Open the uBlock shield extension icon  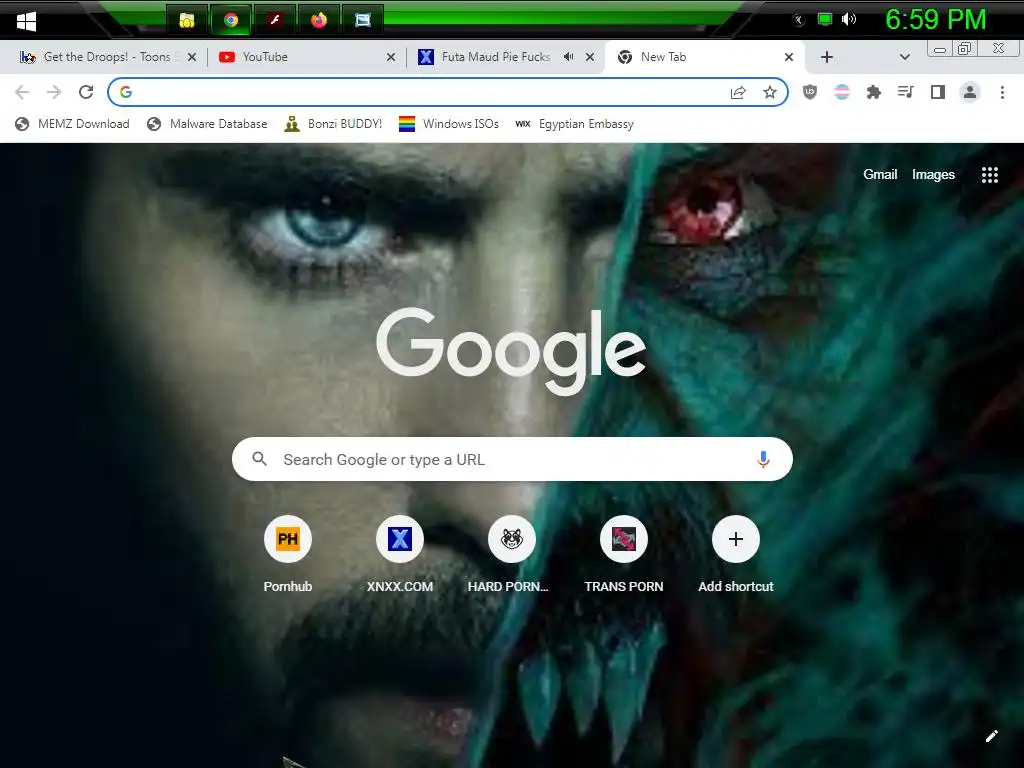(810, 92)
